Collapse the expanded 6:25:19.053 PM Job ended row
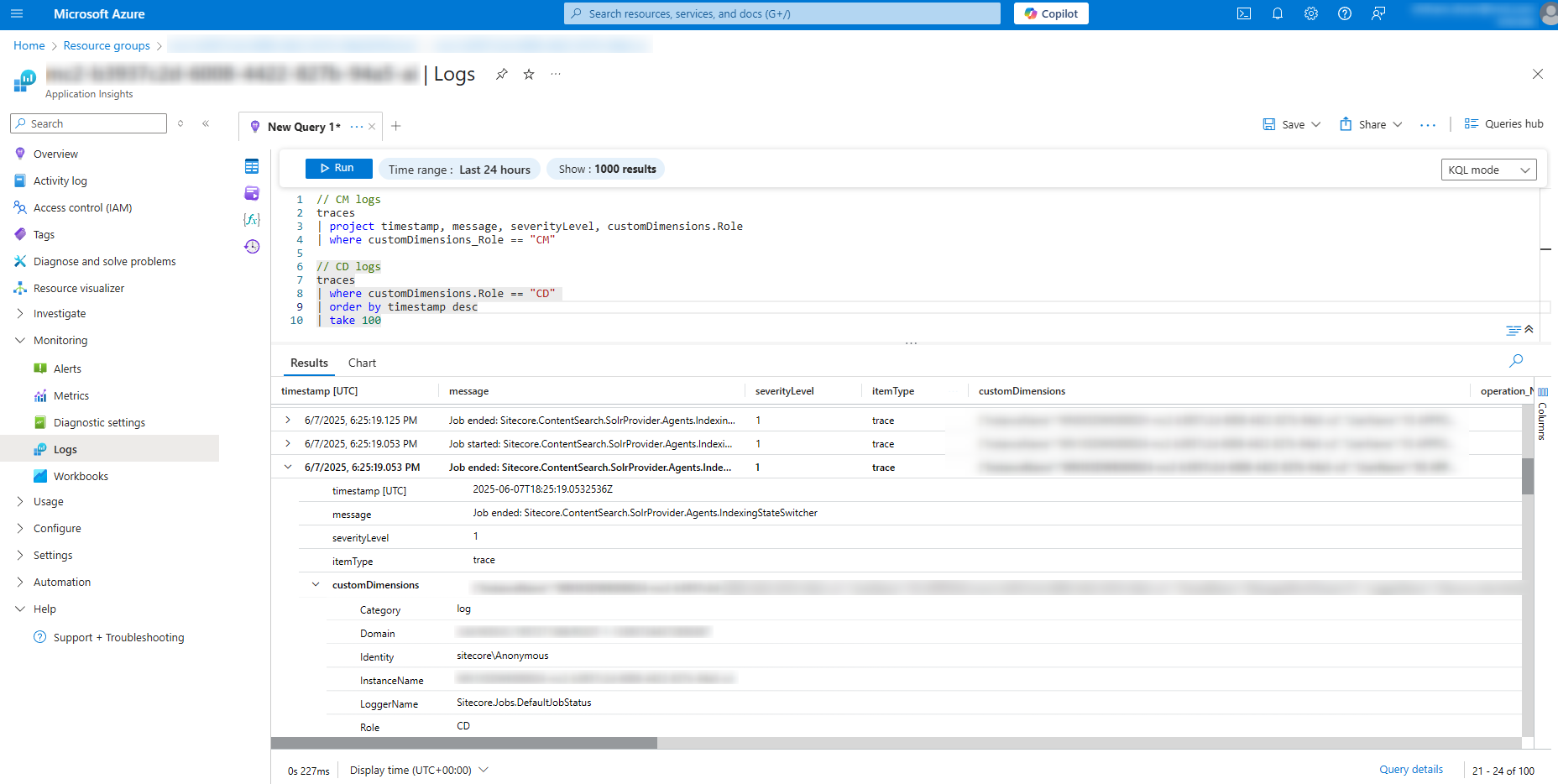The width and height of the screenshot is (1558, 784). (x=288, y=467)
